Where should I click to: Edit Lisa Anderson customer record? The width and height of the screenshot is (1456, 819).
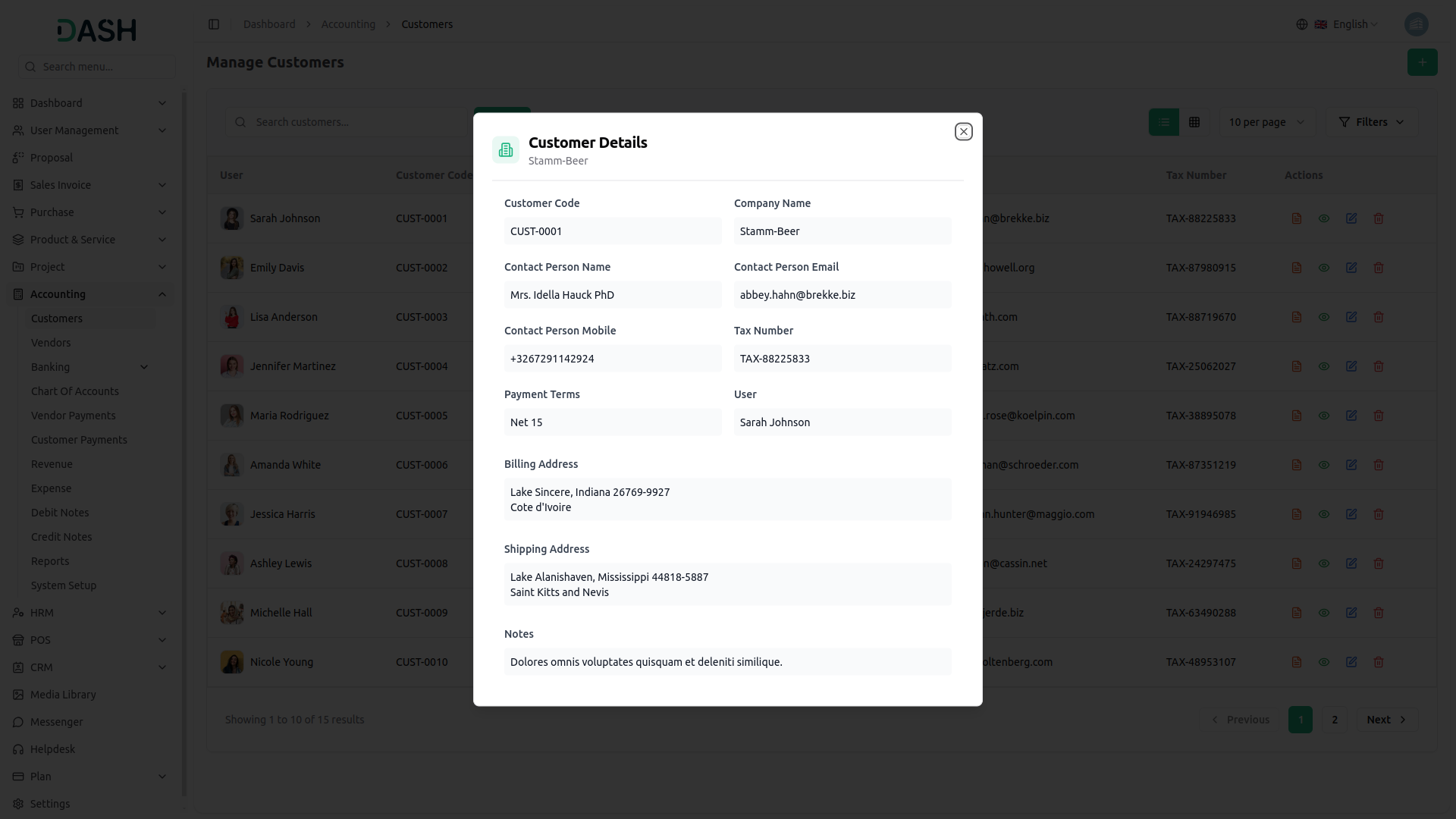pos(1351,317)
